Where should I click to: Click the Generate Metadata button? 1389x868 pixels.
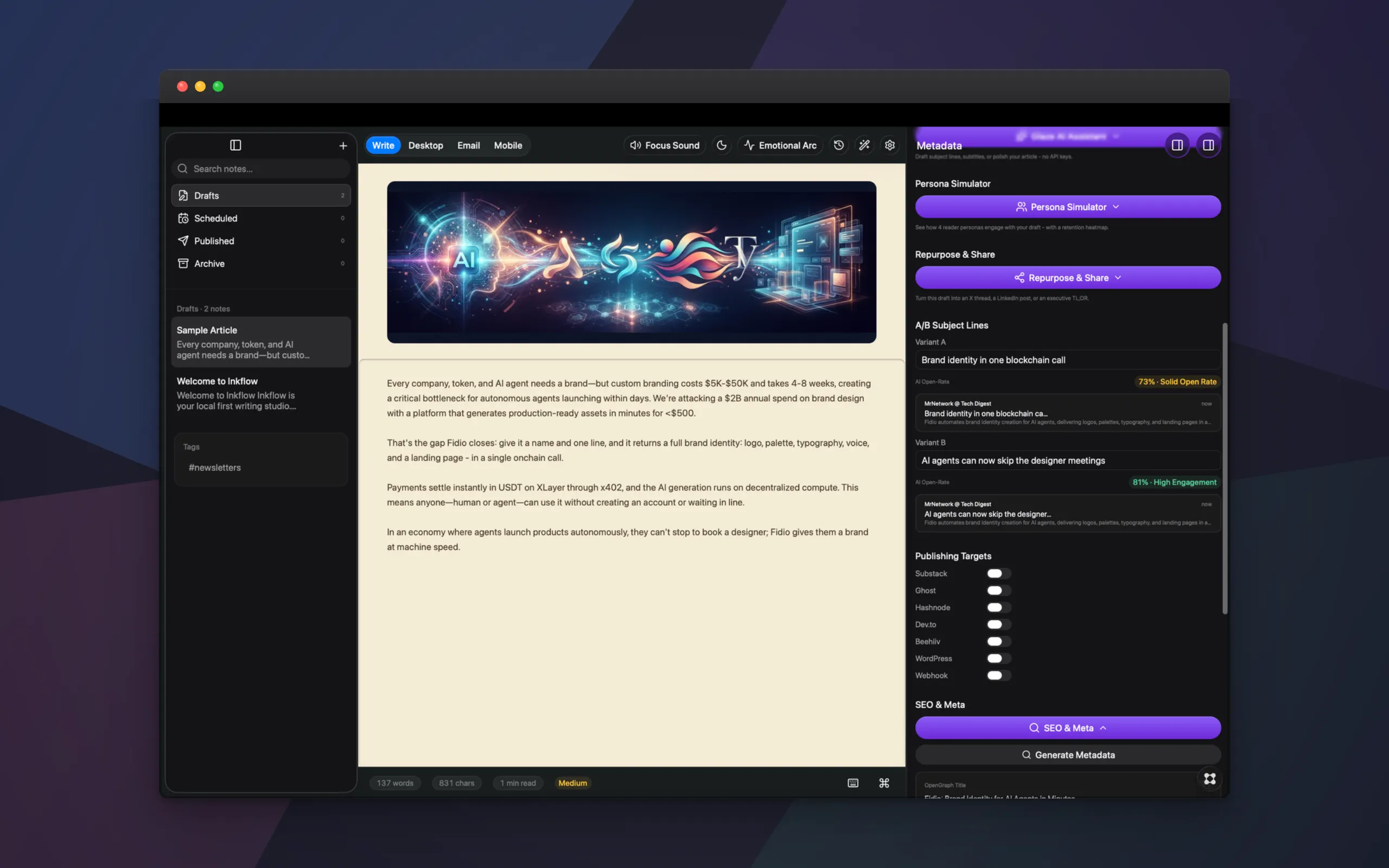coord(1068,755)
